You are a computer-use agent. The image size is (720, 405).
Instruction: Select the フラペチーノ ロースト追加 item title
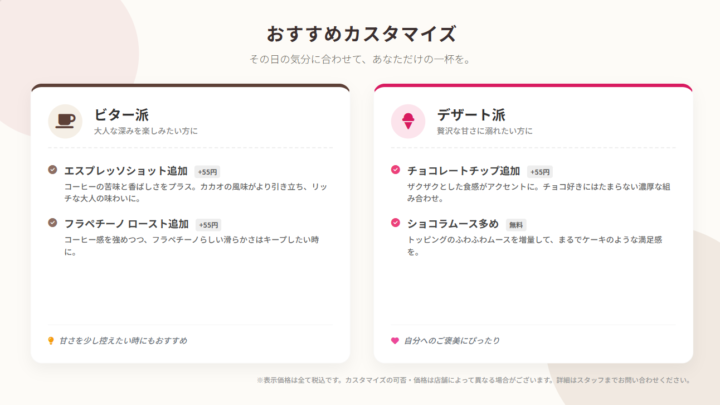[x=126, y=224]
